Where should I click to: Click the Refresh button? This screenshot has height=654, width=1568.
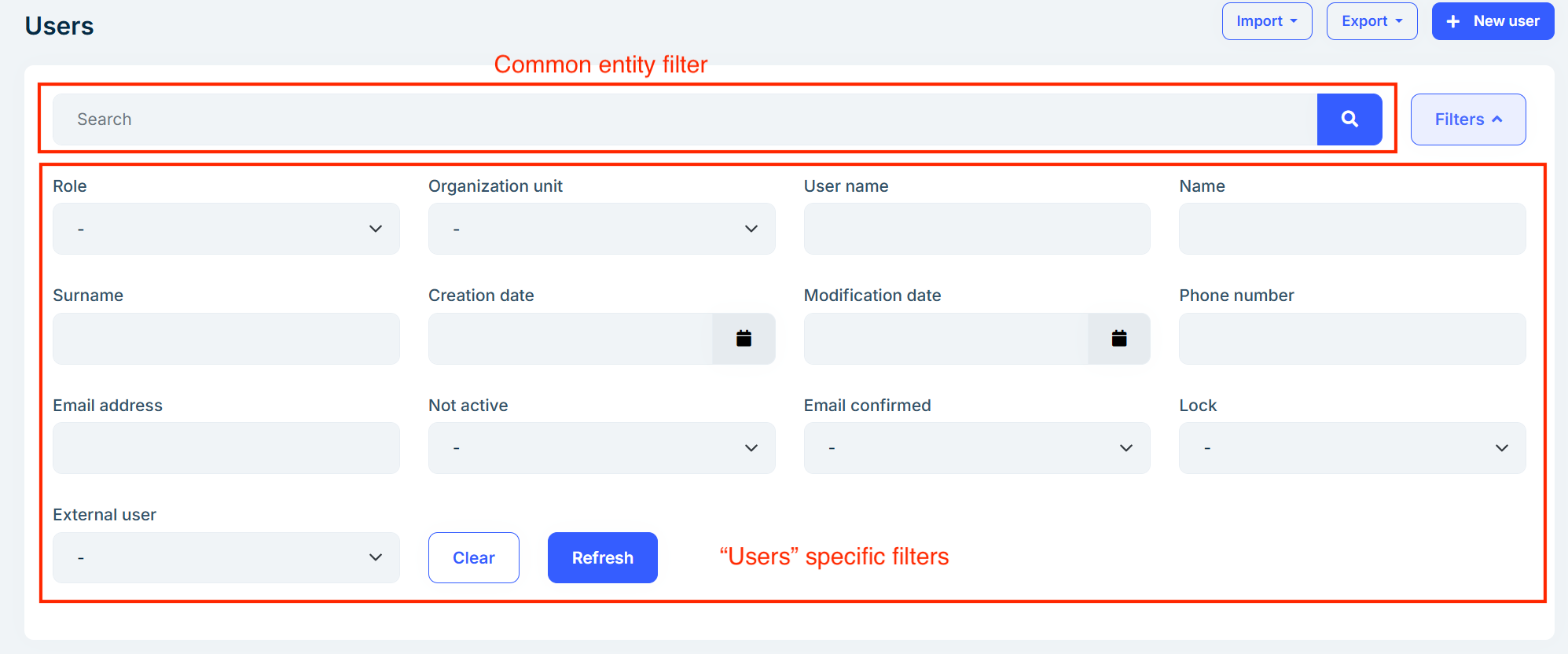[x=602, y=557]
